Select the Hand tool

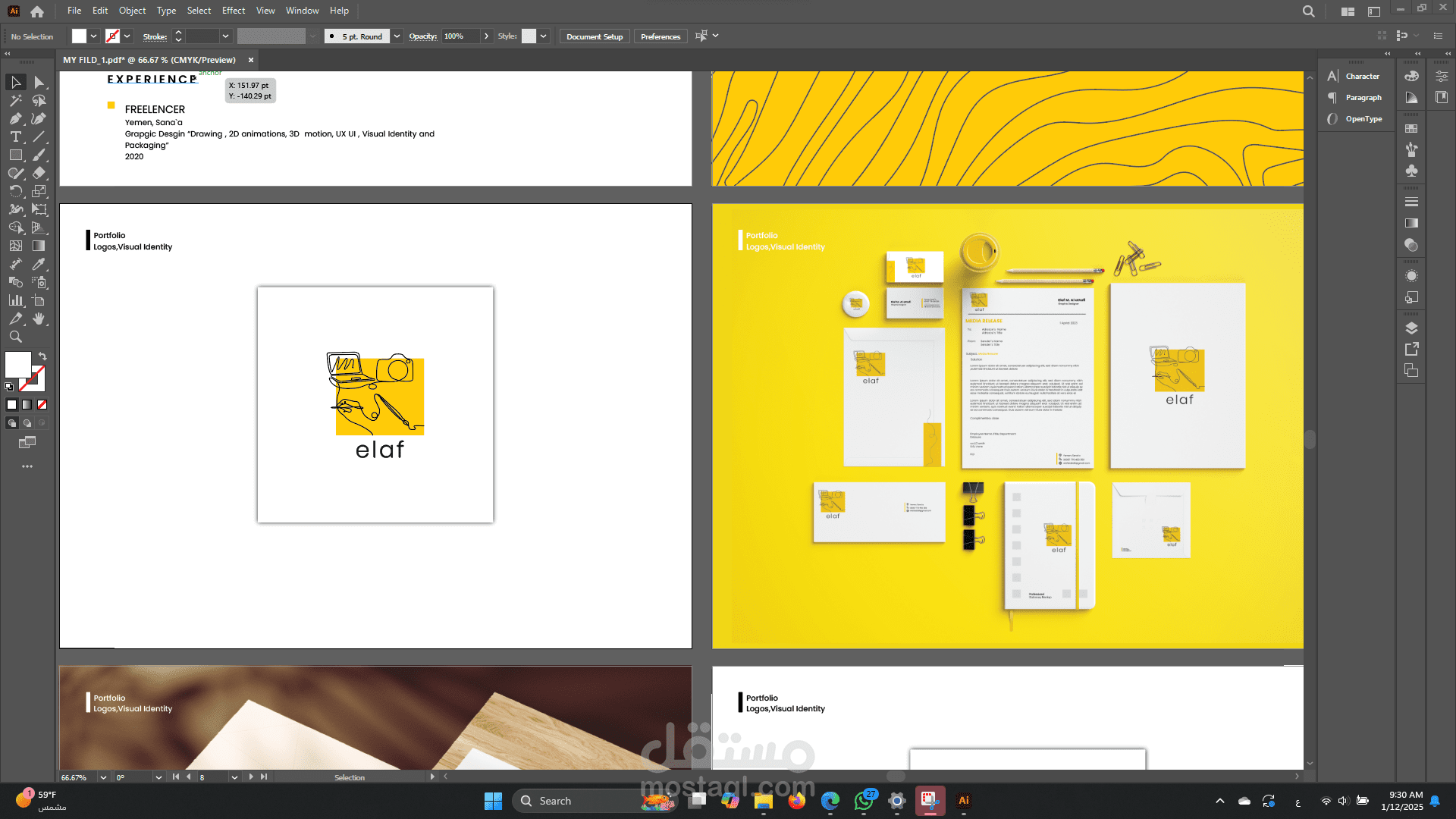coord(39,318)
